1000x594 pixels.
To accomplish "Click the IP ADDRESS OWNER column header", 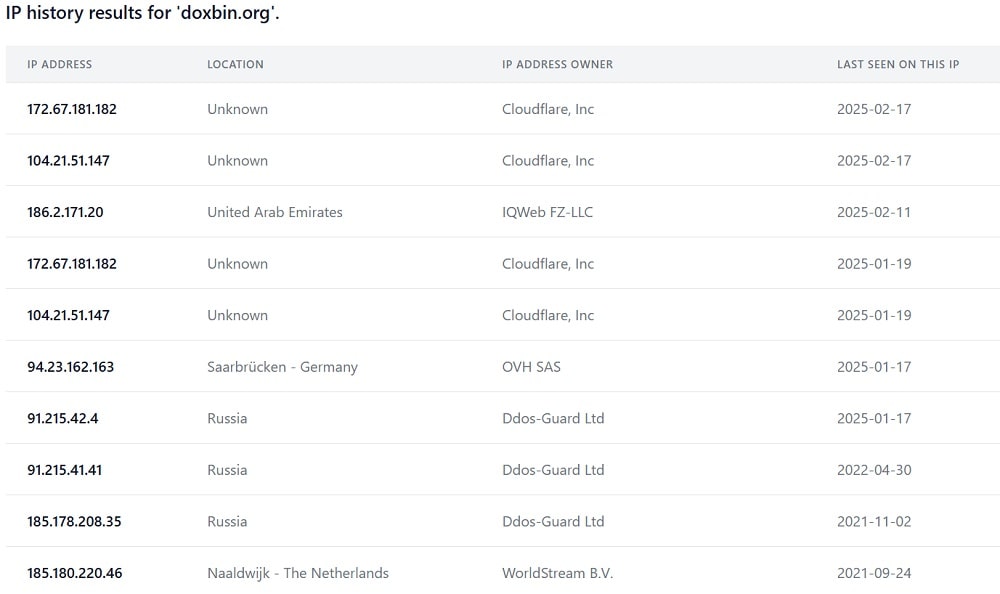I will point(557,64).
